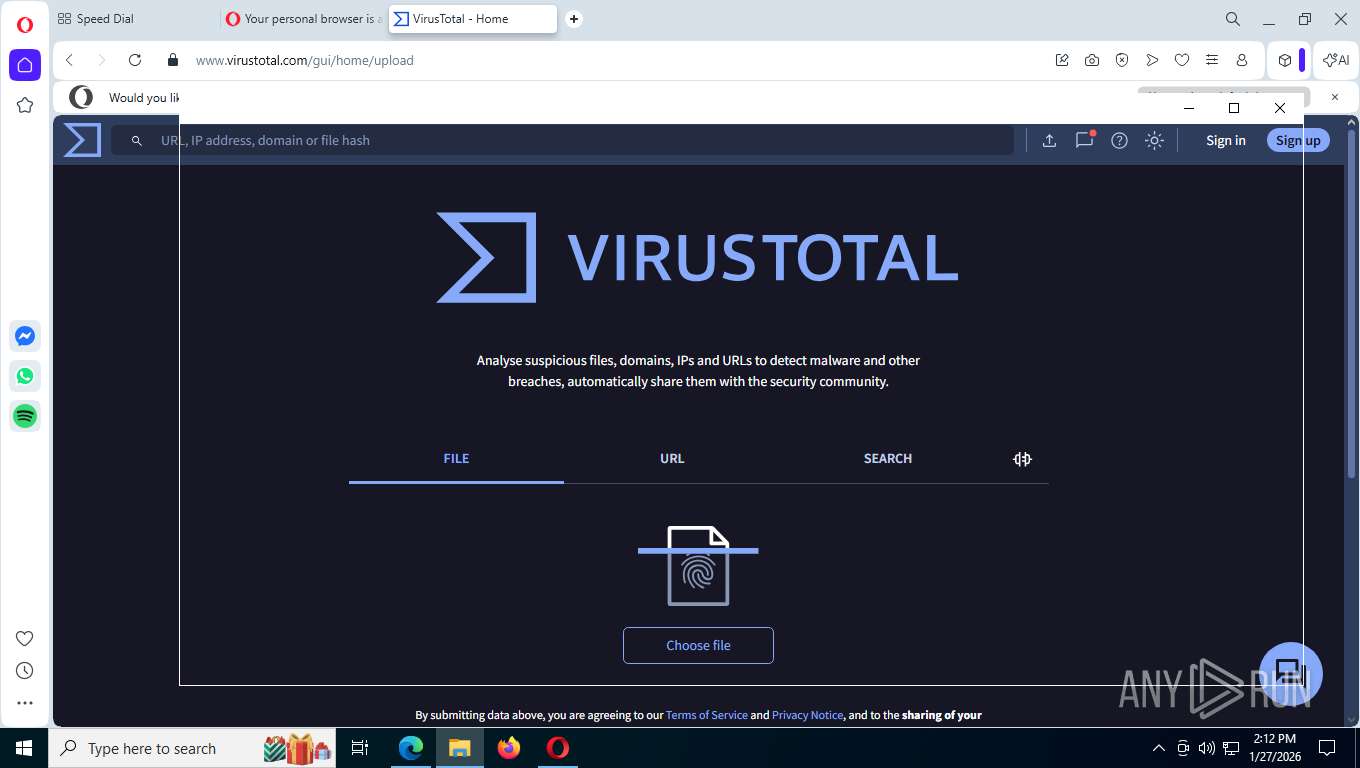Image resolution: width=1360 pixels, height=768 pixels.
Task: Launch Firefox from taskbar
Action: point(509,748)
